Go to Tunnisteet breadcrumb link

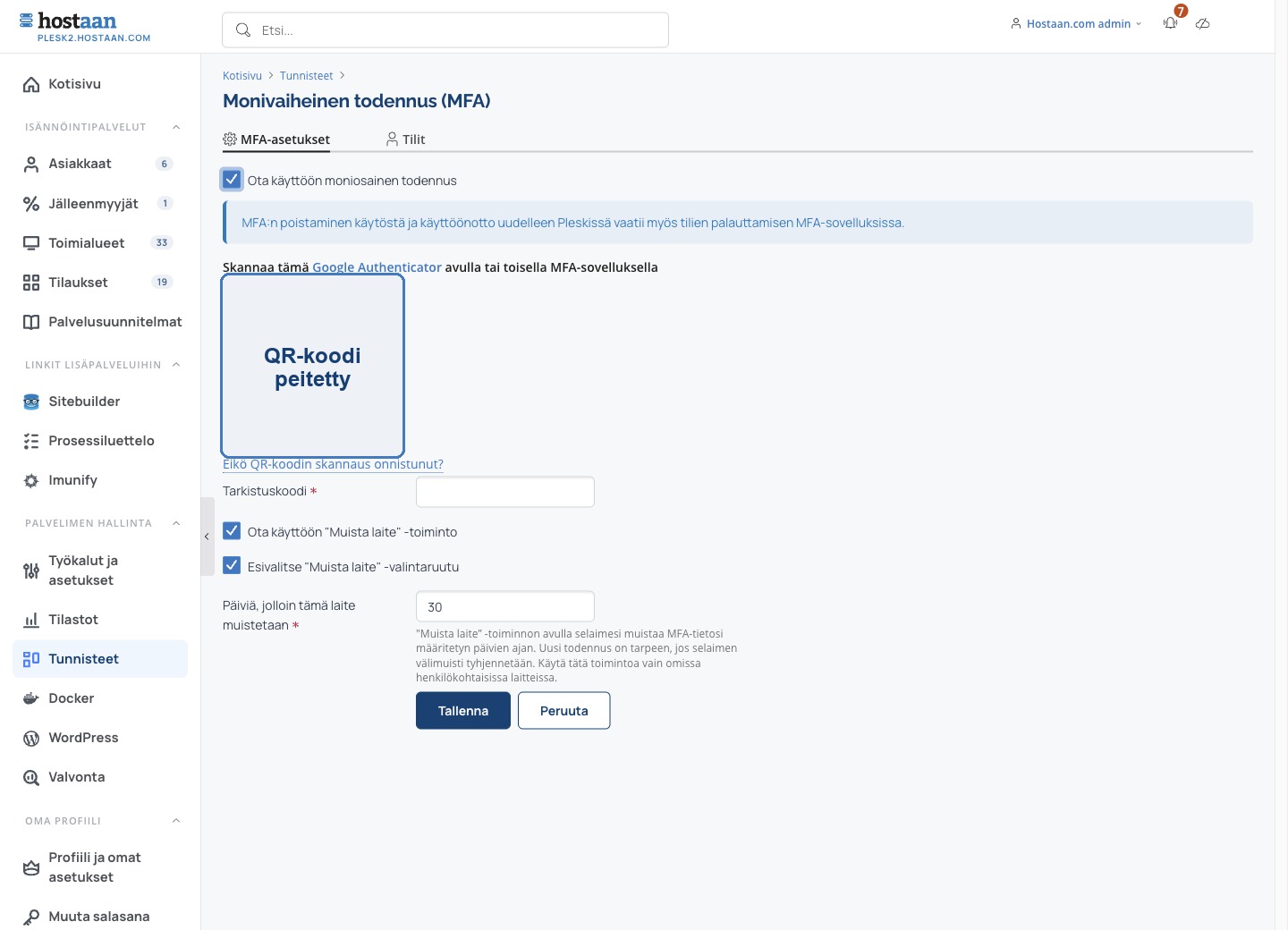coord(306,76)
